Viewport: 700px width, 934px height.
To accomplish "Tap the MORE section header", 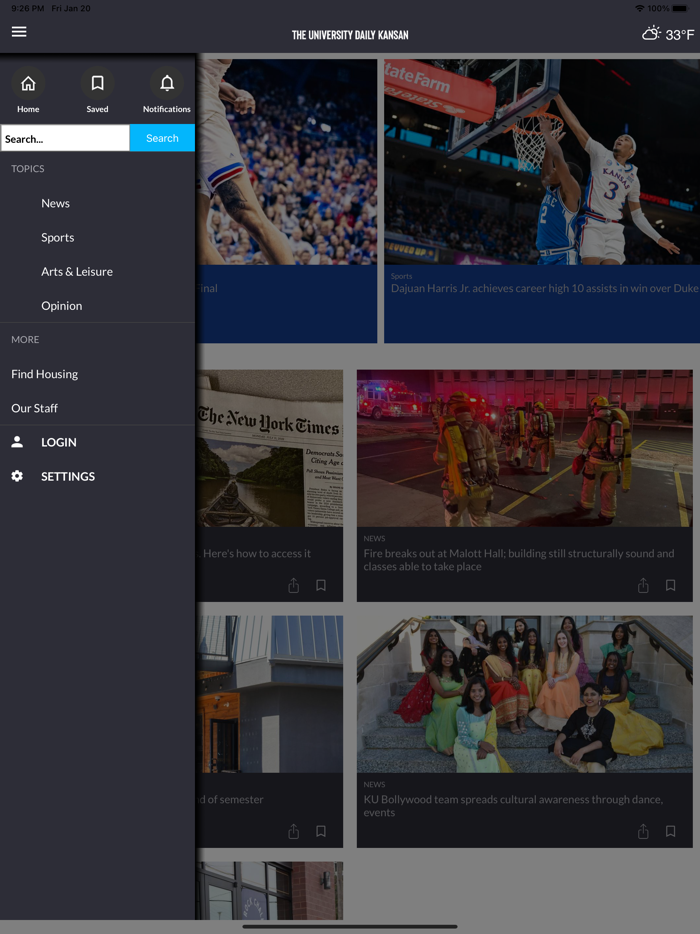I will click(25, 340).
